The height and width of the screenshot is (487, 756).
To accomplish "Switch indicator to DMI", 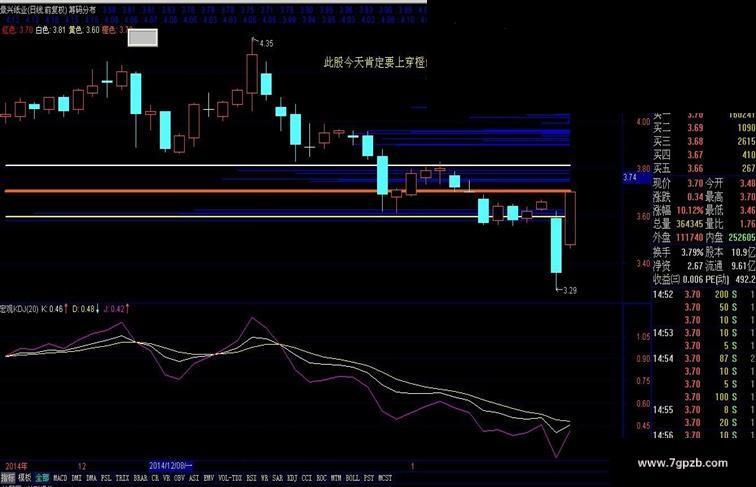I will (76, 478).
